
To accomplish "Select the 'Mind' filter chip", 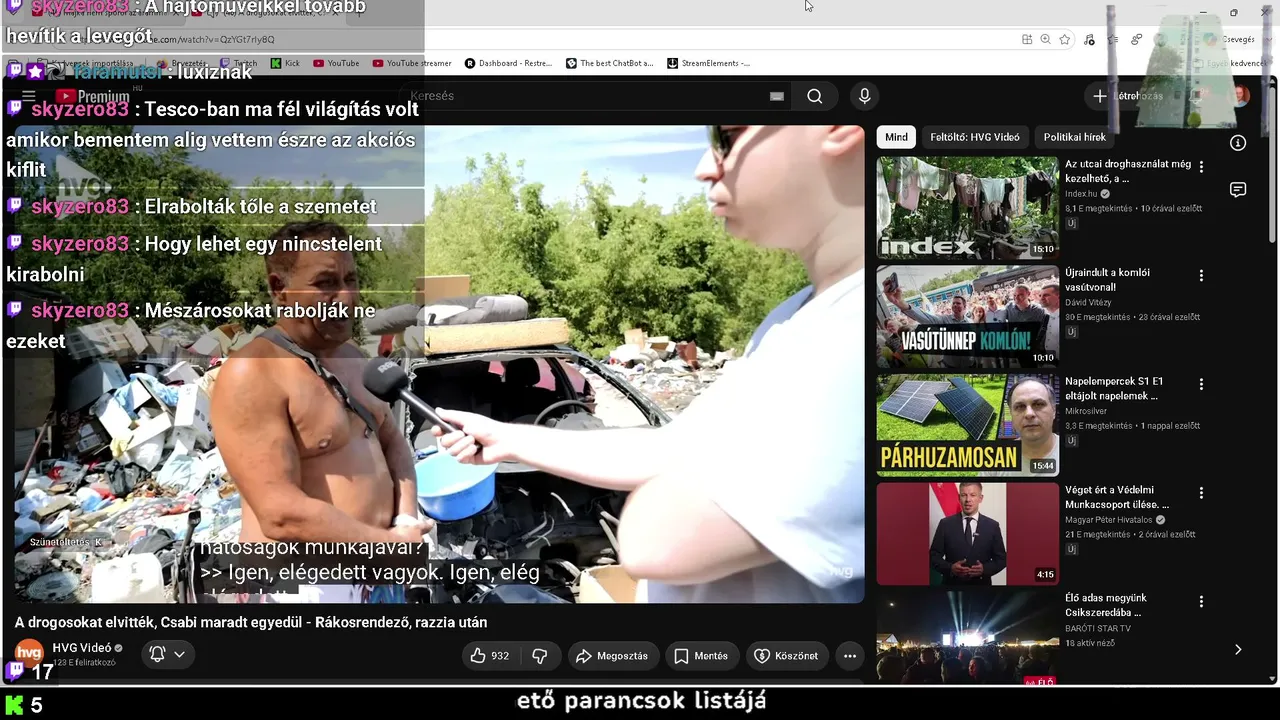I will tap(896, 137).
